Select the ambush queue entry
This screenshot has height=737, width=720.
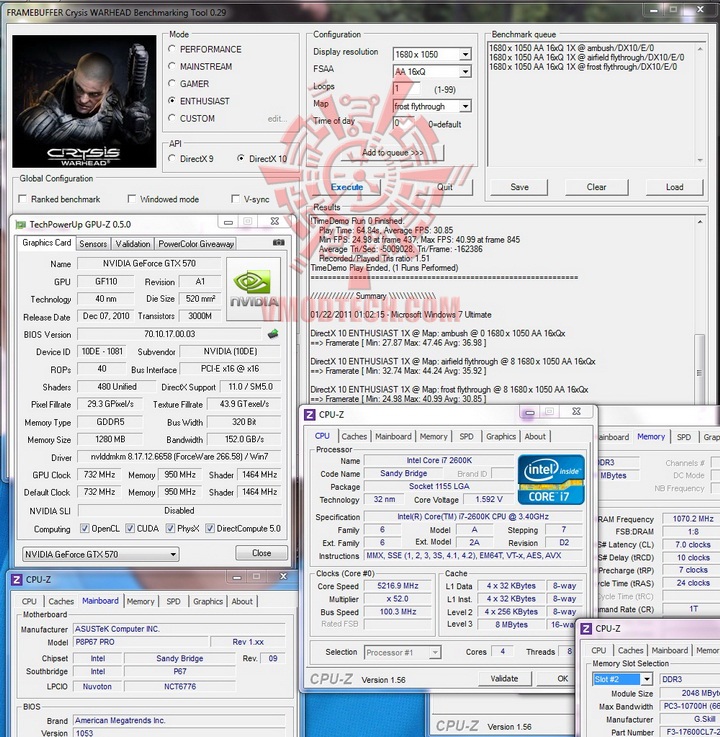[x=571, y=48]
